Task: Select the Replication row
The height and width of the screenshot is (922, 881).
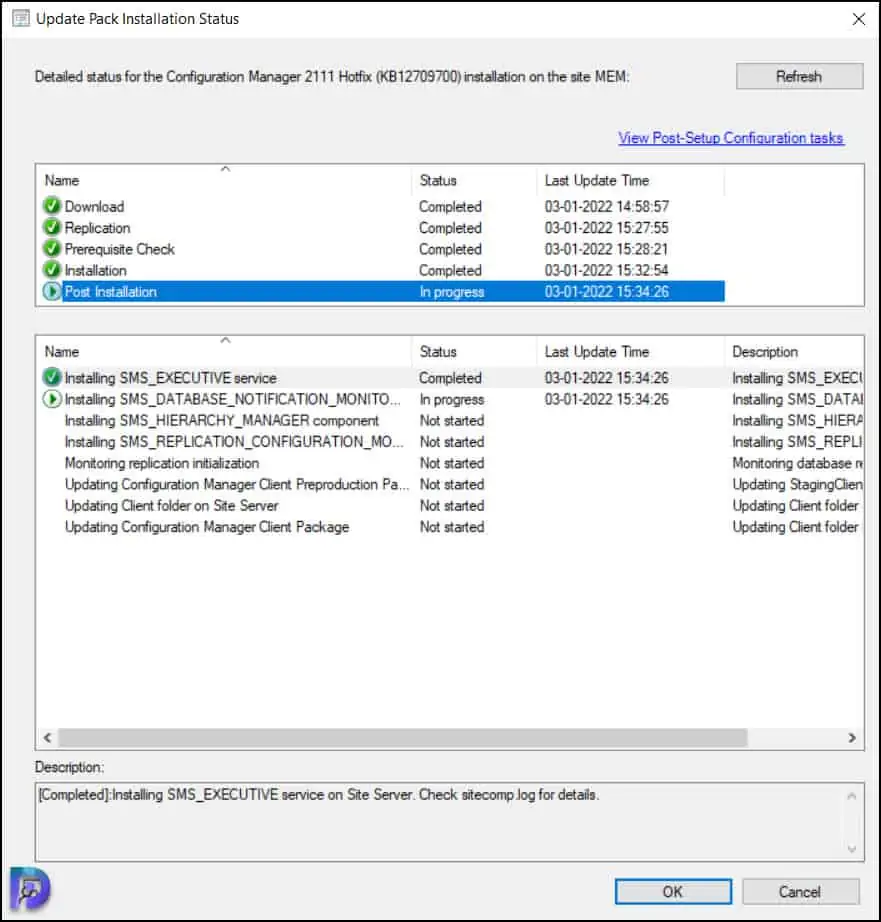Action: point(382,228)
